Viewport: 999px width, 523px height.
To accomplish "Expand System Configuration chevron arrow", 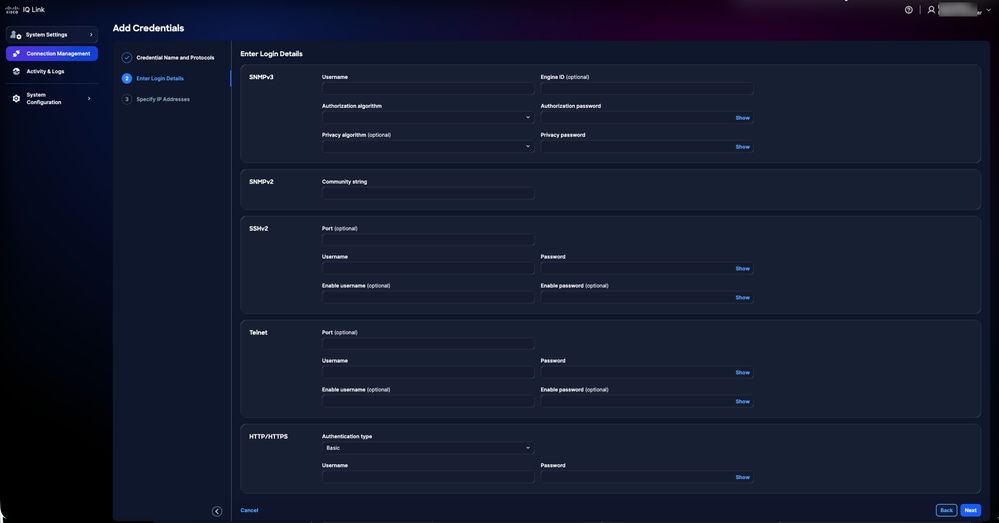I will 89,98.
